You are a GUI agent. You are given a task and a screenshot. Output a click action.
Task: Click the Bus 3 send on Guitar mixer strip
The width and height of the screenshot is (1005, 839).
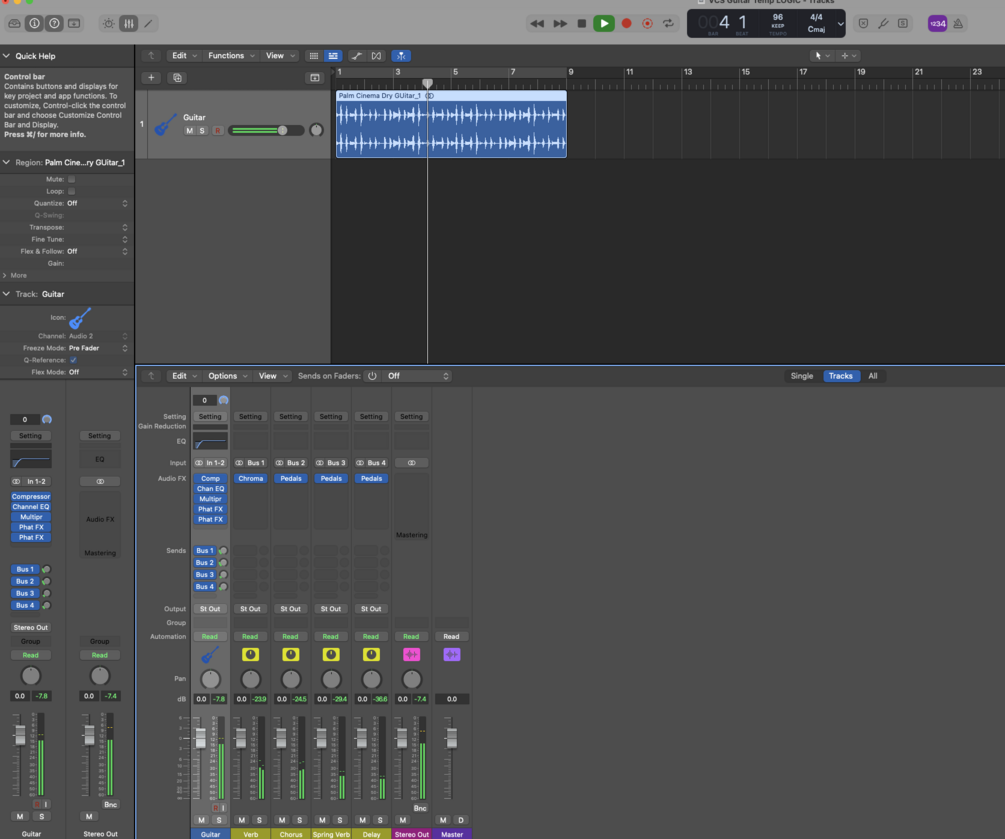click(205, 575)
